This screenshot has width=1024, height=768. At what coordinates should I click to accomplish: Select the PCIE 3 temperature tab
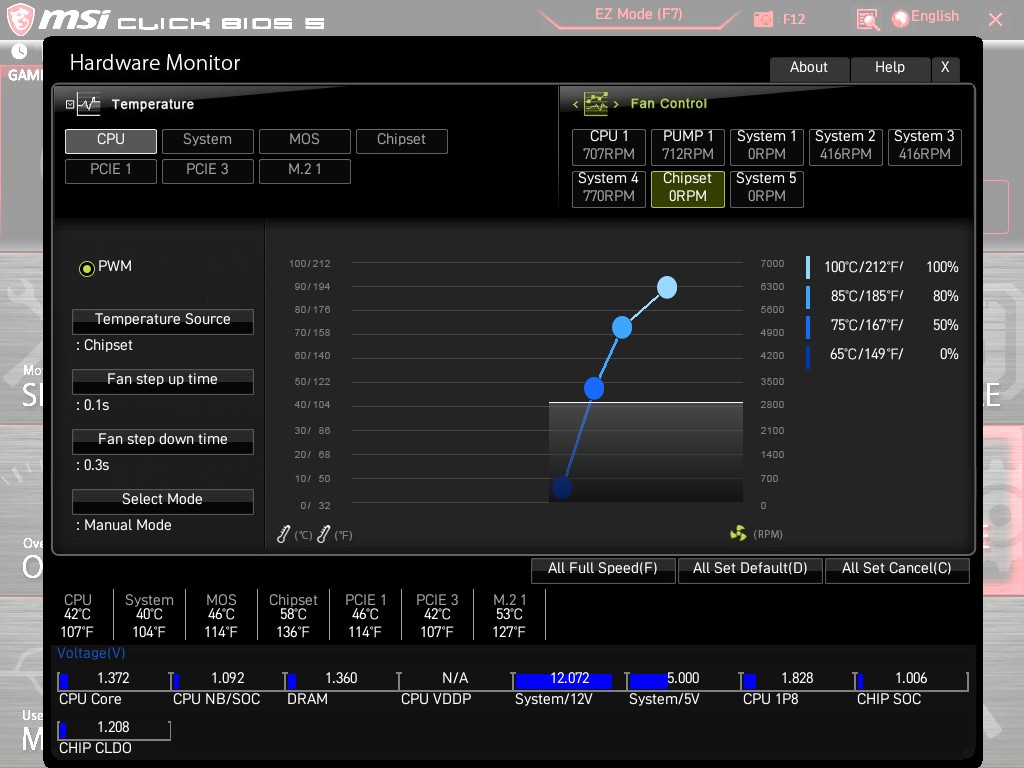click(x=208, y=171)
